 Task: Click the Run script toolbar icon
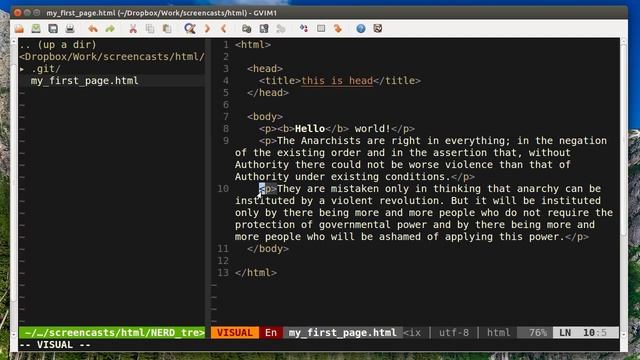click(280, 29)
